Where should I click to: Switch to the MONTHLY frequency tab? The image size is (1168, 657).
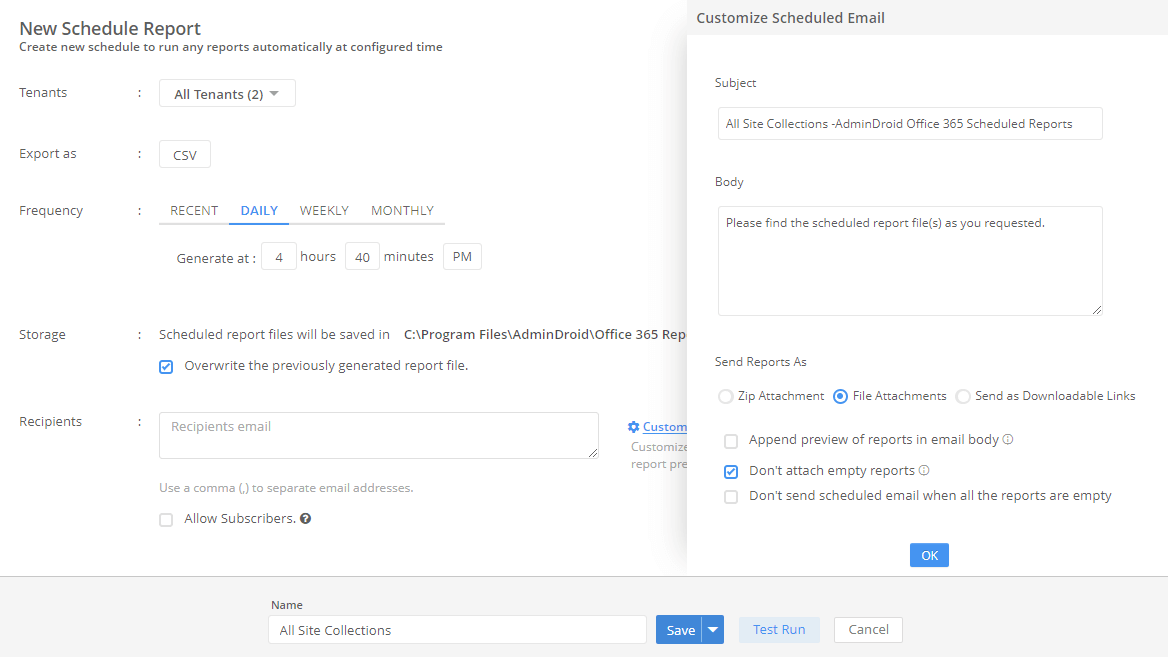pyautogui.click(x=402, y=211)
